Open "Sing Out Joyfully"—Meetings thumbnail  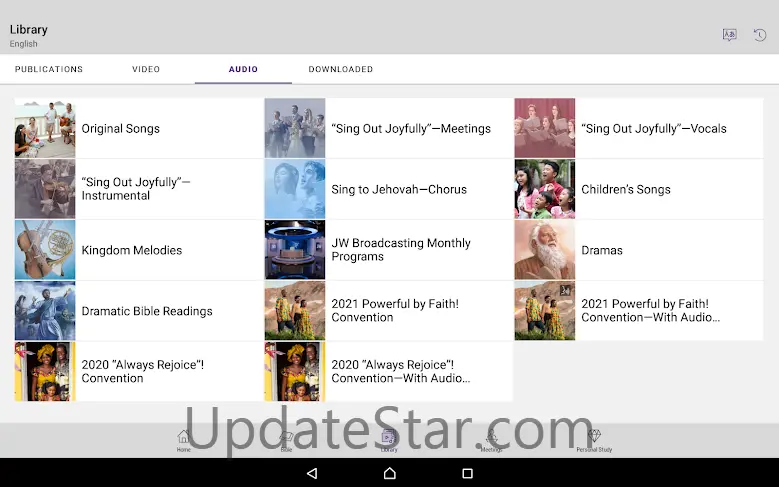click(295, 128)
